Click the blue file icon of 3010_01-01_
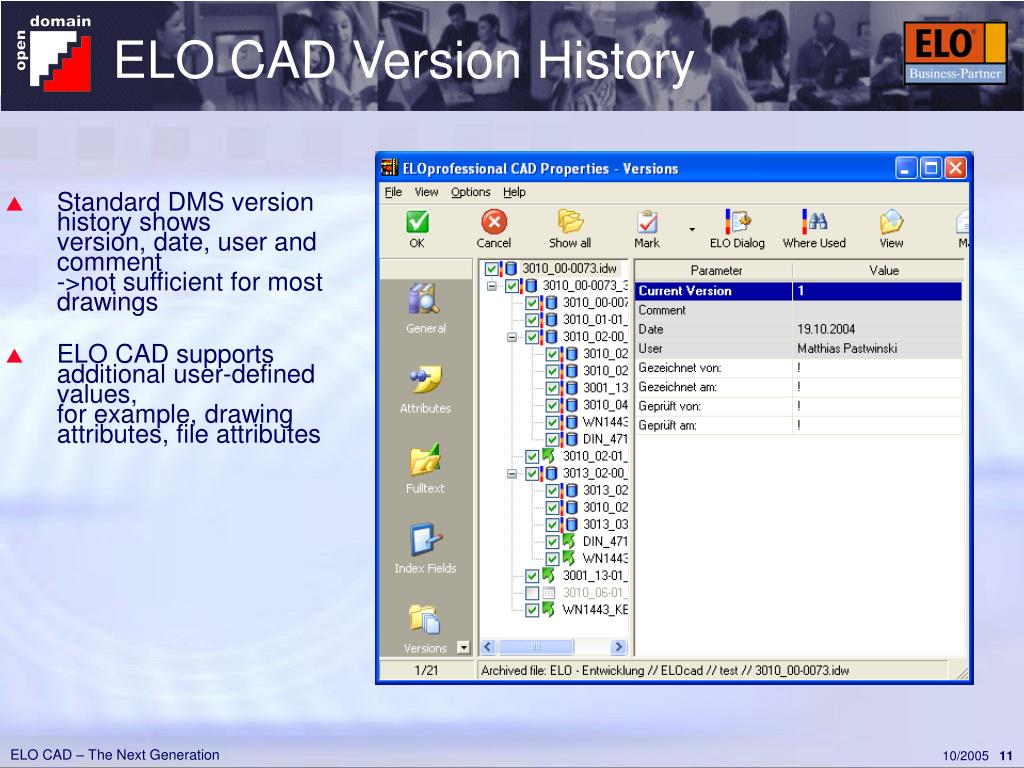This screenshot has width=1024, height=768. tap(552, 319)
